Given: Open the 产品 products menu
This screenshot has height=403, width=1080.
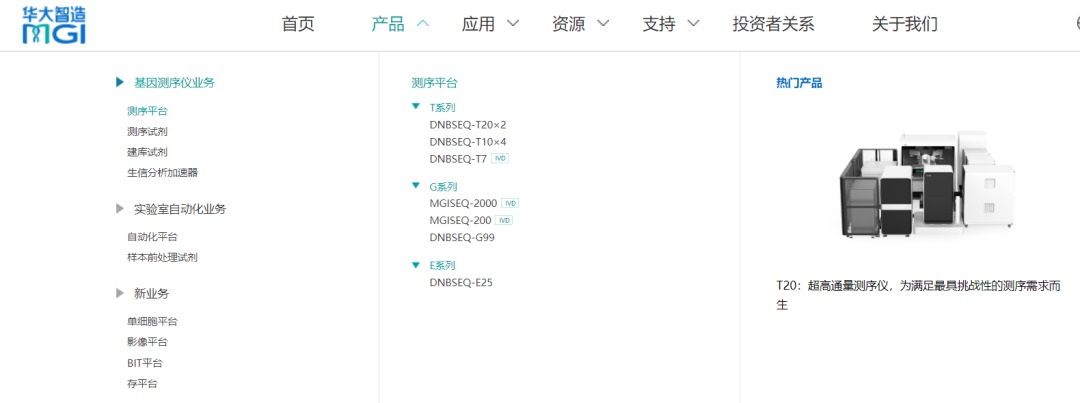Looking at the screenshot, I should tap(388, 24).
